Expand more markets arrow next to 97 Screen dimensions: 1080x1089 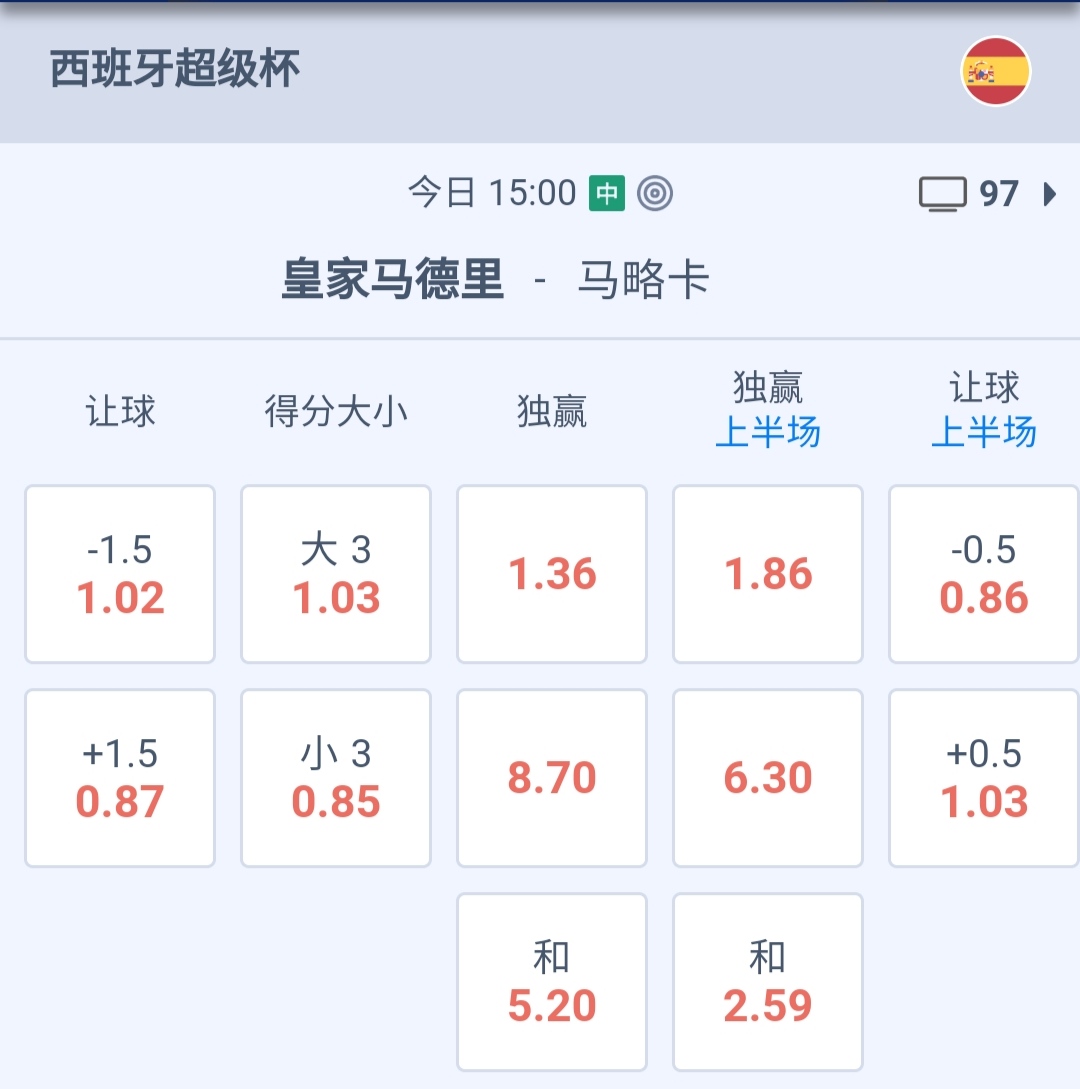coord(1049,193)
